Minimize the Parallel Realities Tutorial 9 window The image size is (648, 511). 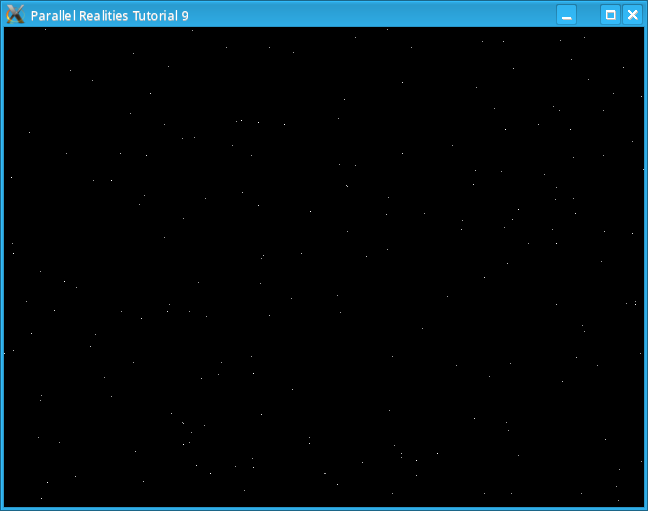click(566, 15)
